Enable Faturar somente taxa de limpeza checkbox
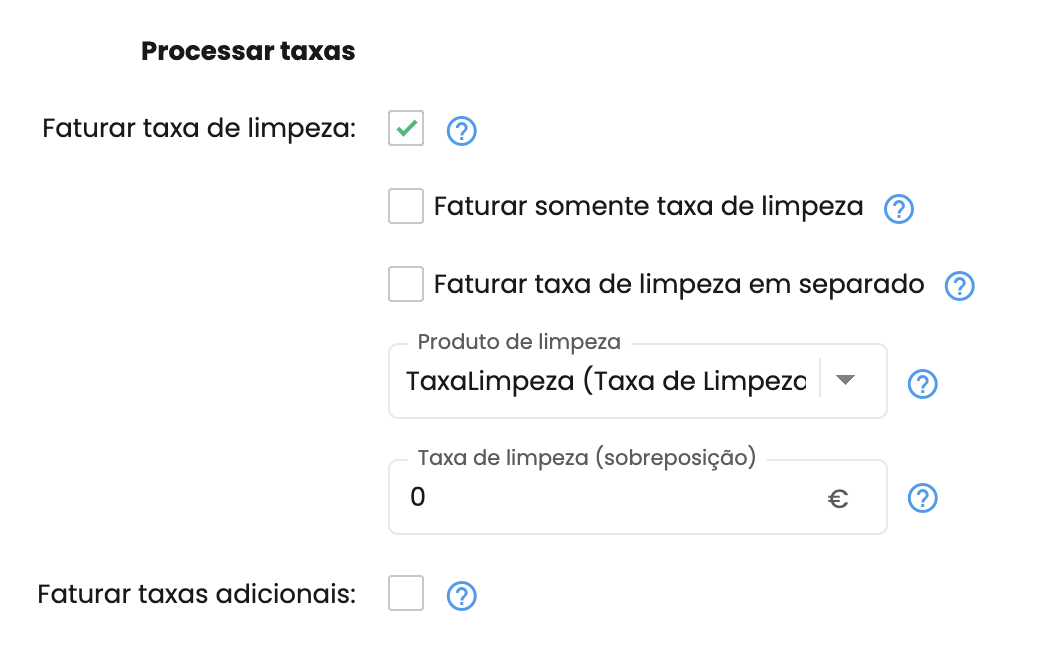Screen dimensions: 1040x646 coord(406,206)
